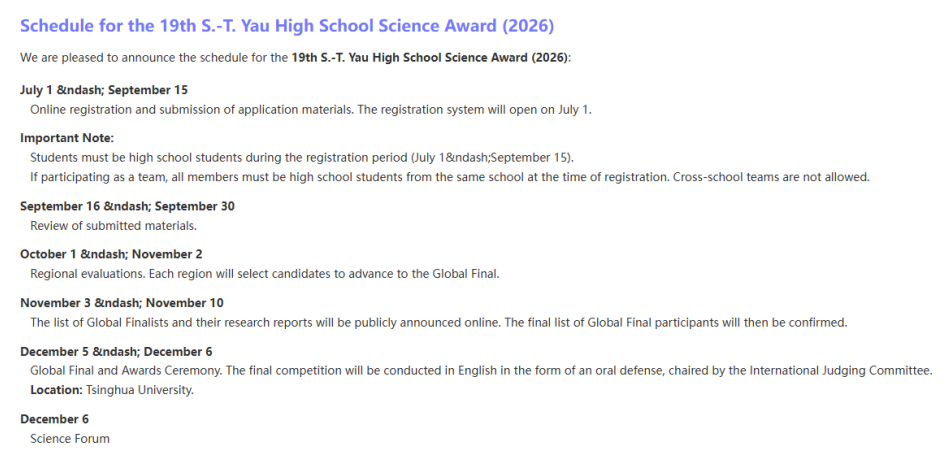Click the Science Forum text
944x461 pixels.
[x=70, y=438]
